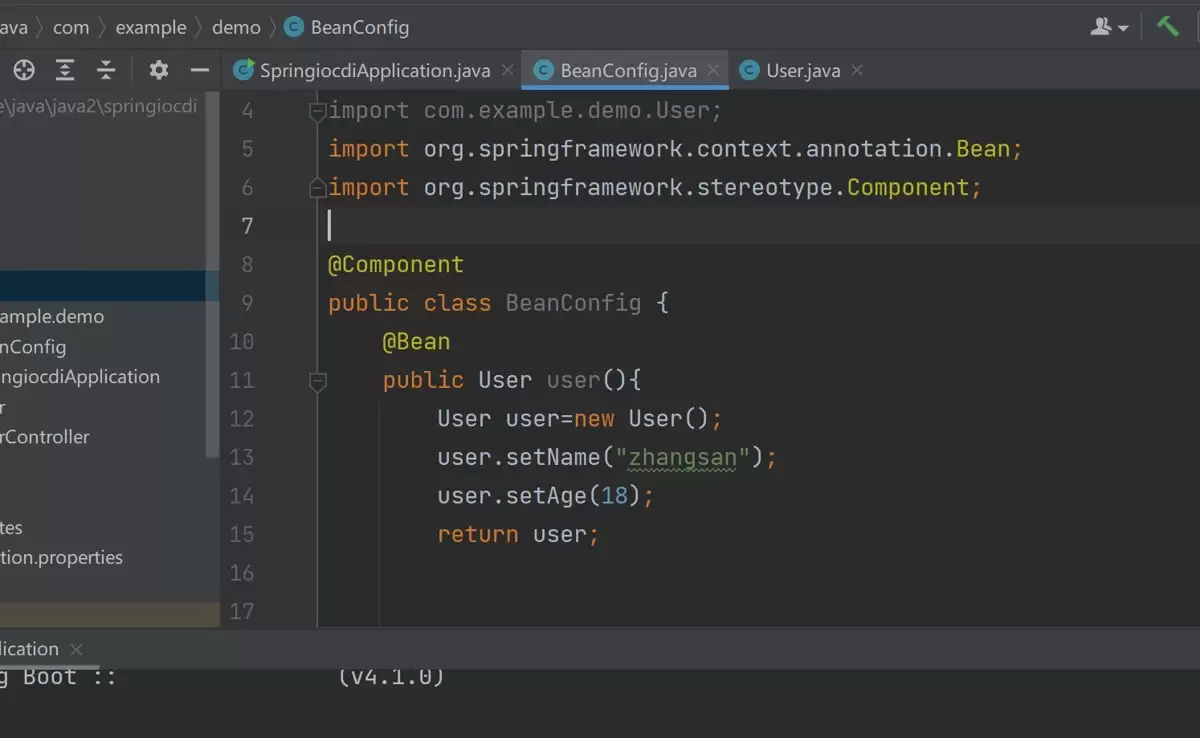Select nConfig class in project tree

pos(33,347)
